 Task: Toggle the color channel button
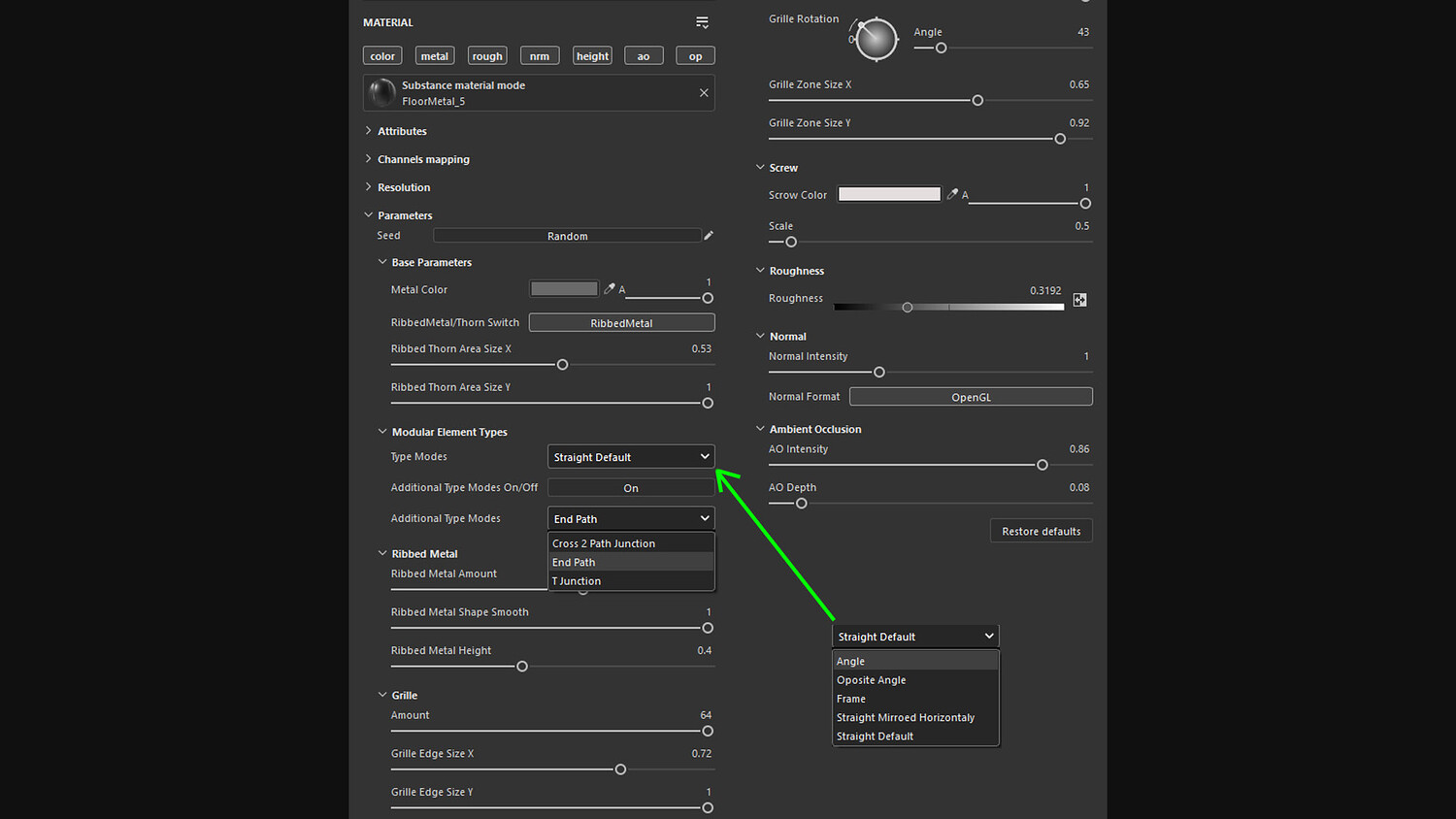click(x=382, y=56)
